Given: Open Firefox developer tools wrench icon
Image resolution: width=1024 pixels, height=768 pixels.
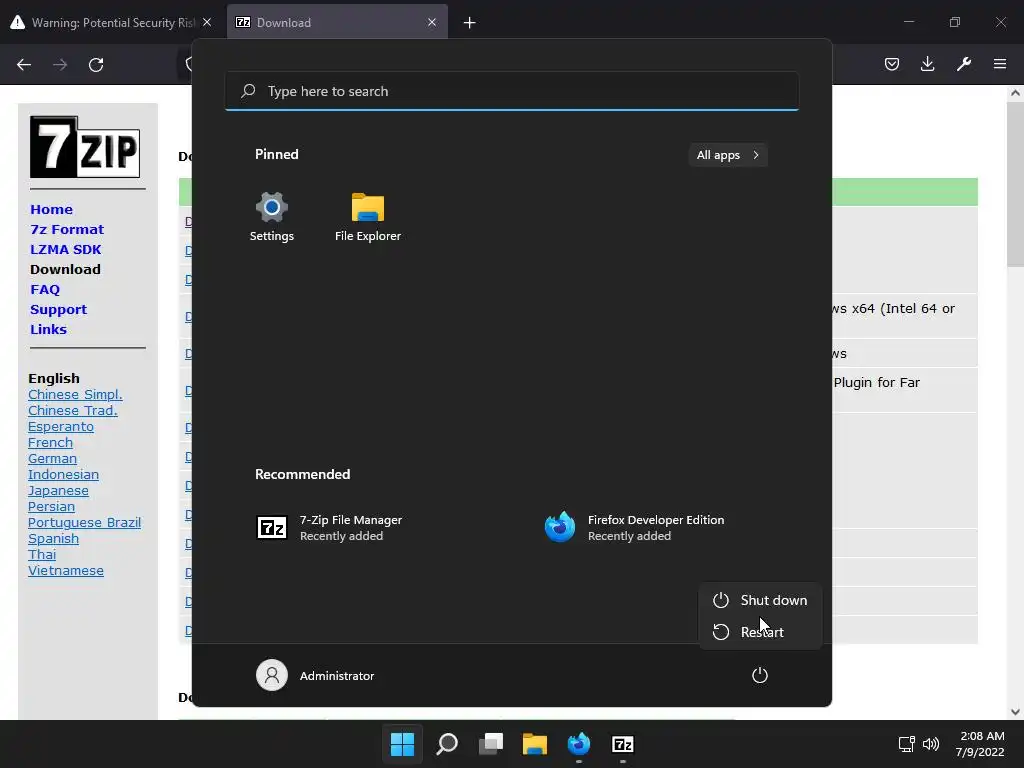Looking at the screenshot, I should (964, 64).
